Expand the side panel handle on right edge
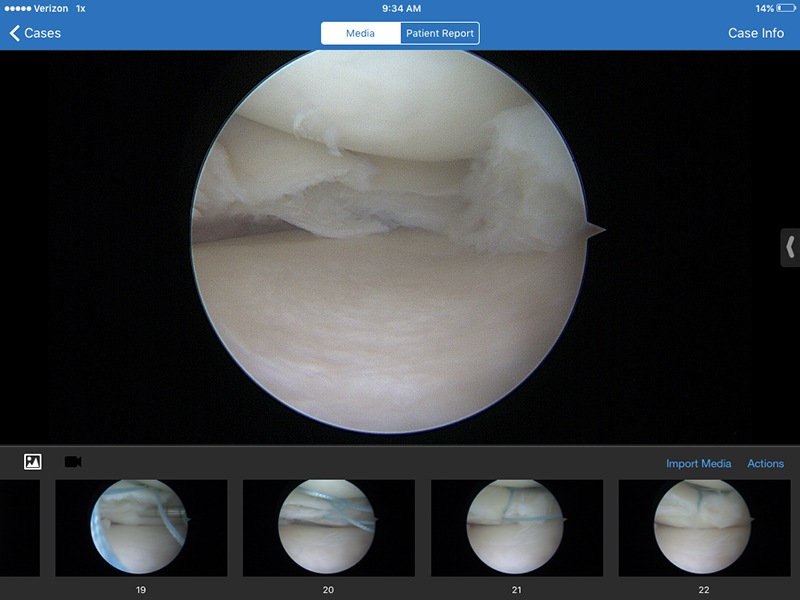The height and width of the screenshot is (600, 800). (790, 247)
